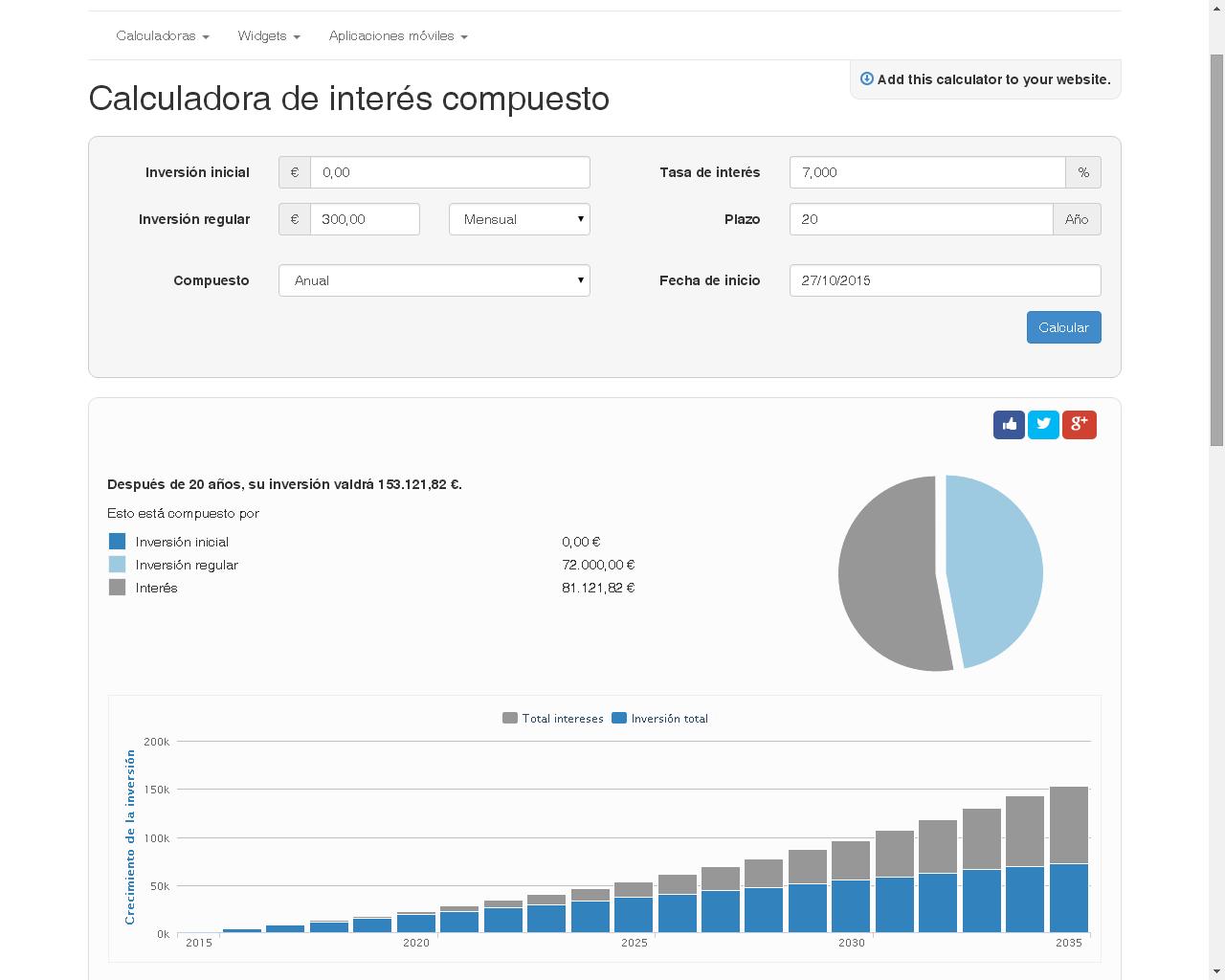This screenshot has height=980, width=1225.
Task: Click the euro symbol beside Inversión inicial field
Action: (295, 172)
